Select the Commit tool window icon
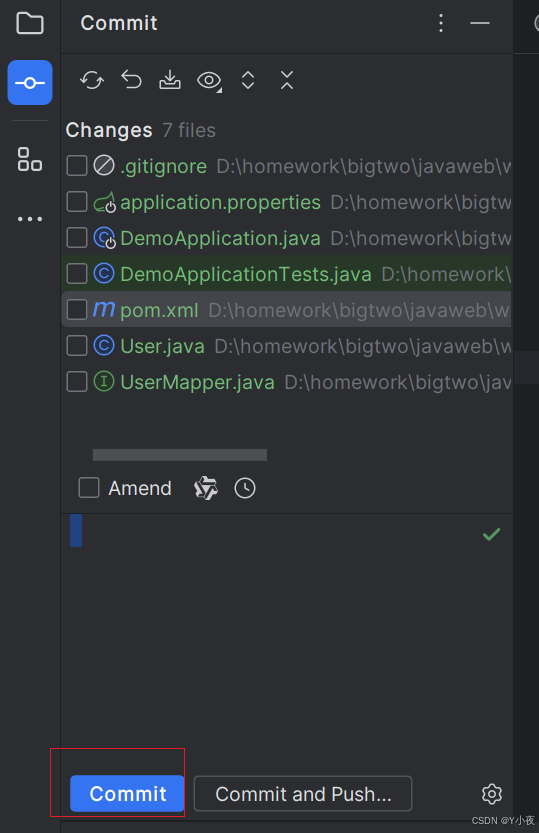This screenshot has height=833, width=539. [x=30, y=82]
